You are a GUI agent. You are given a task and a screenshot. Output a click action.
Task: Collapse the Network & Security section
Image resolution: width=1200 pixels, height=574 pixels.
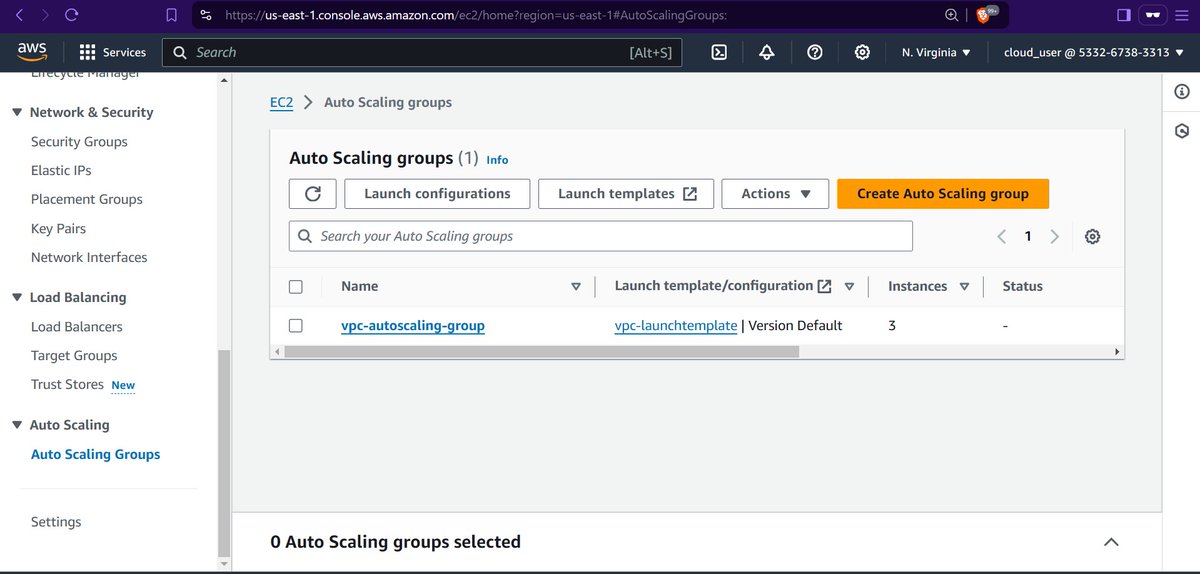pyautogui.click(x=17, y=113)
